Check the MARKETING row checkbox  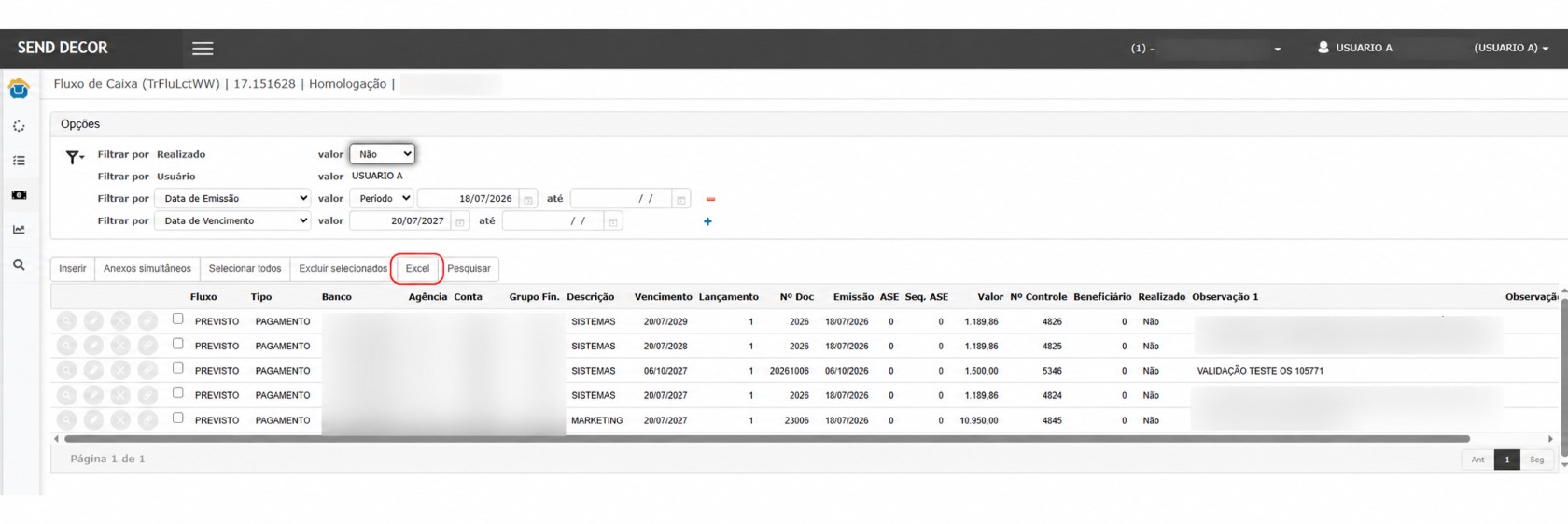pyautogui.click(x=177, y=418)
